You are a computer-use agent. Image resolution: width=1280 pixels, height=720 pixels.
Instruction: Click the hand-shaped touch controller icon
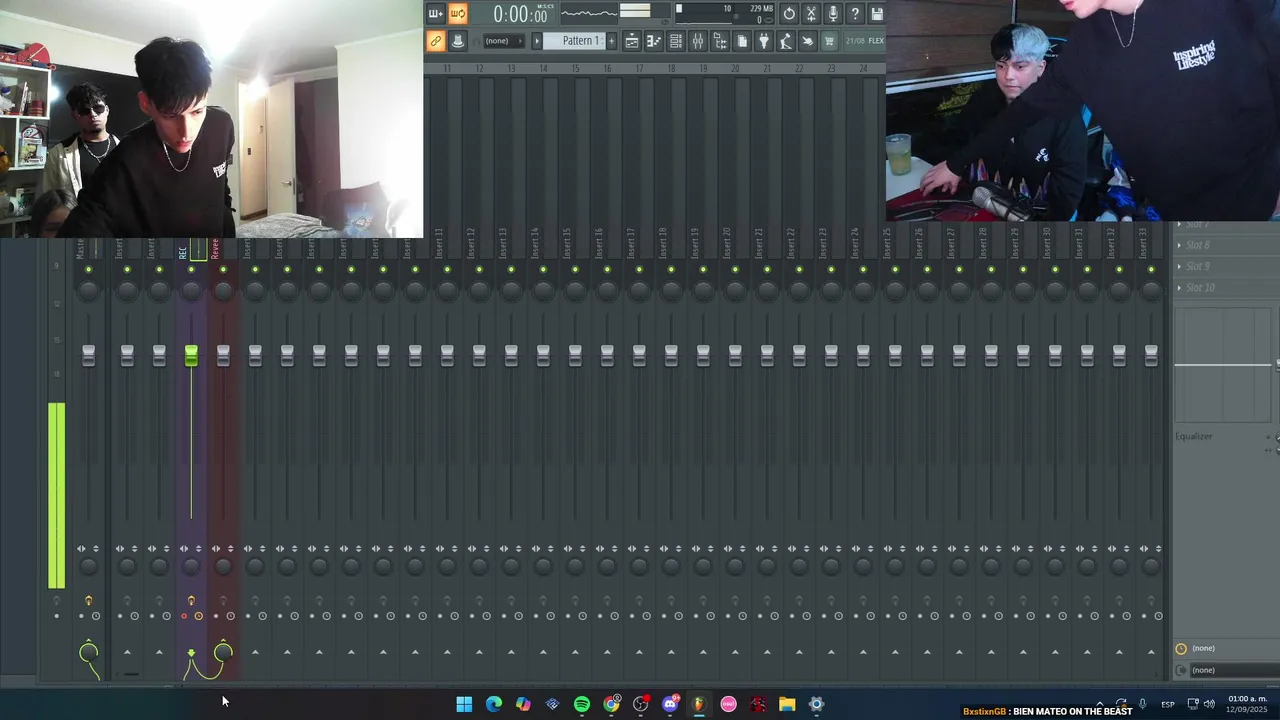tap(808, 41)
